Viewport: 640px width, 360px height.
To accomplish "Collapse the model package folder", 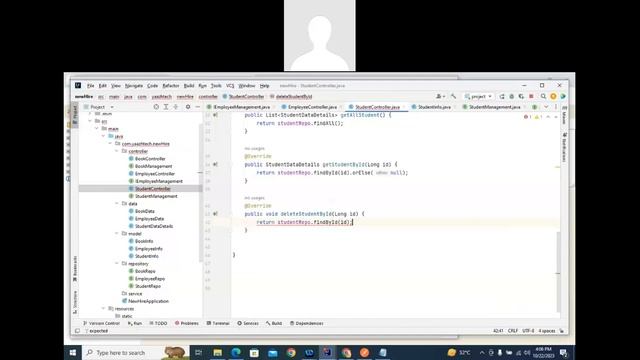I will (x=117, y=233).
